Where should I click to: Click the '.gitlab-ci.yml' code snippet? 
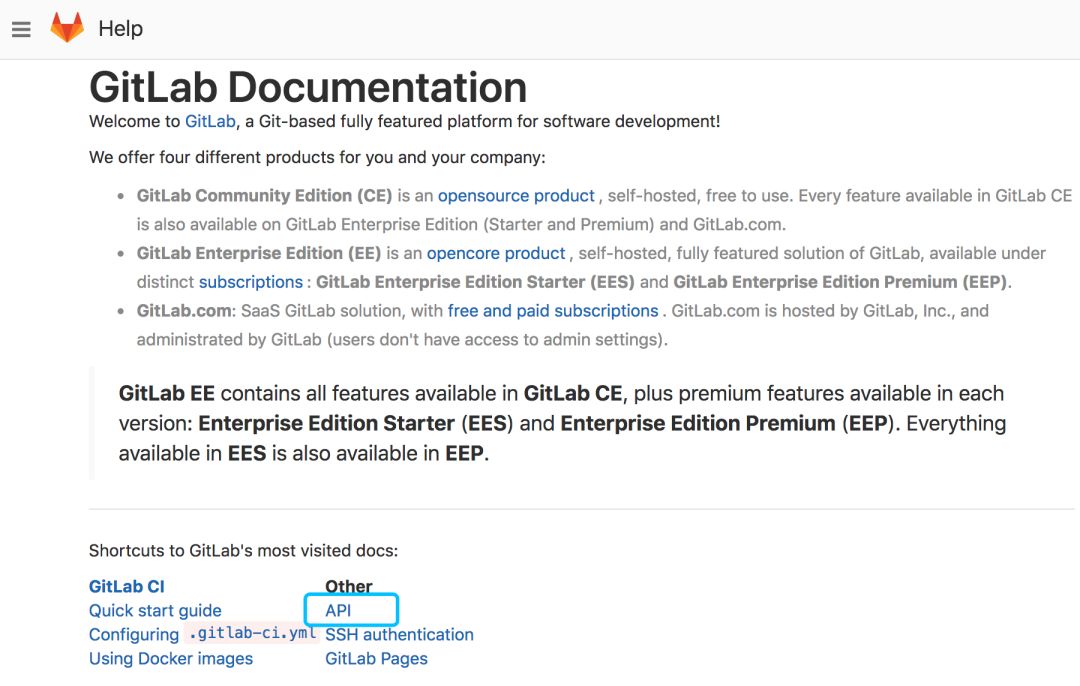[x=252, y=633]
